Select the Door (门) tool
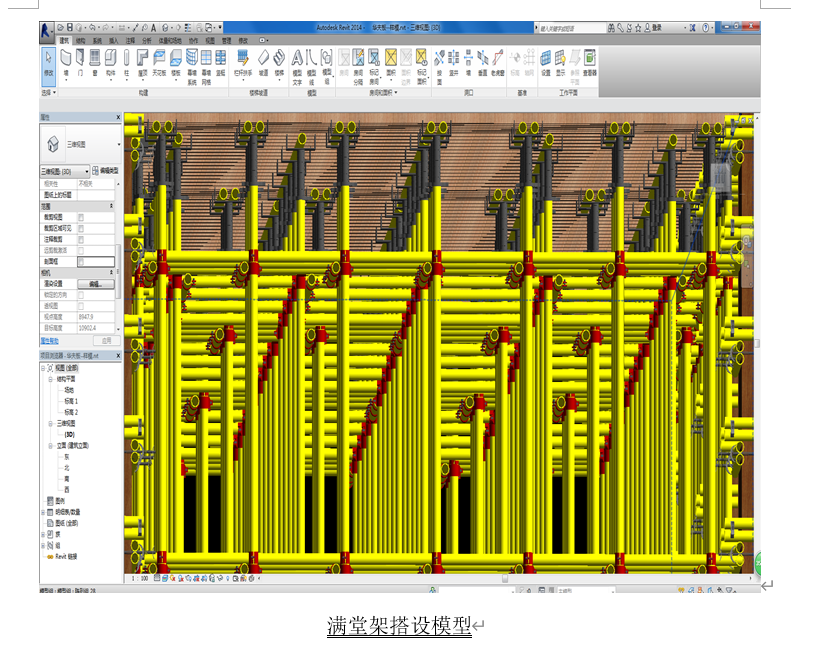Image resolution: width=836 pixels, height=653 pixels. (x=80, y=63)
